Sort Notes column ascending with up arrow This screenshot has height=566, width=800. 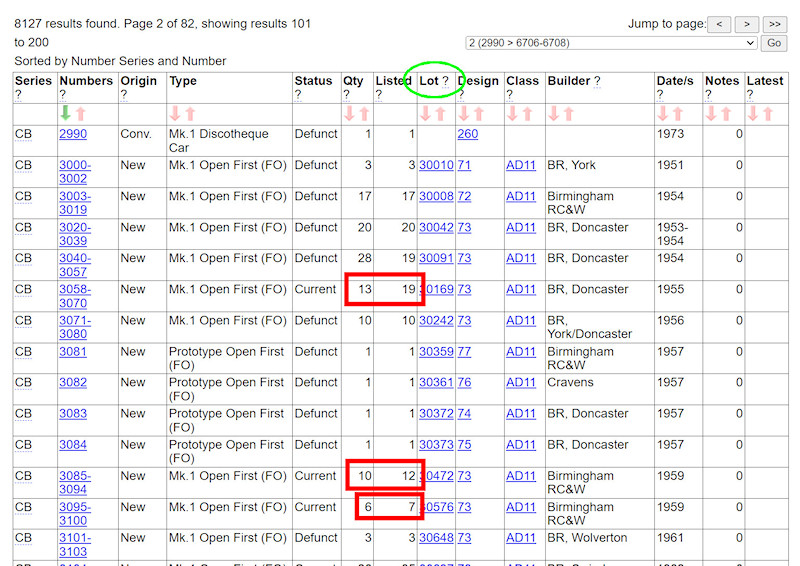(727, 114)
